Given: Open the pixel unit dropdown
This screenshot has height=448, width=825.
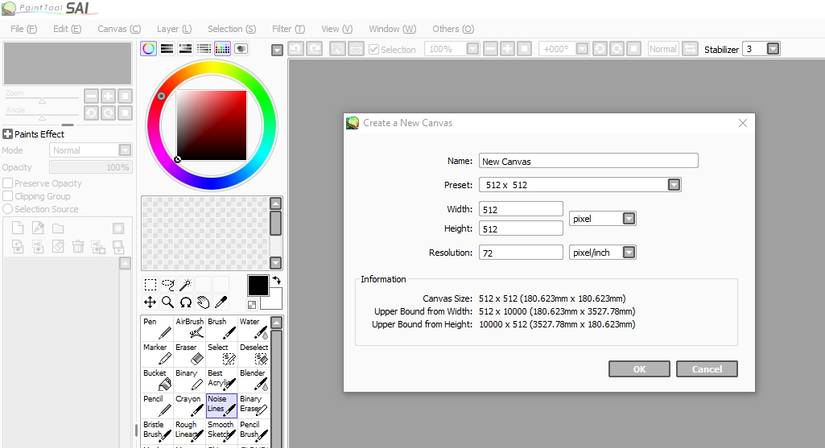Looking at the screenshot, I should (x=629, y=218).
